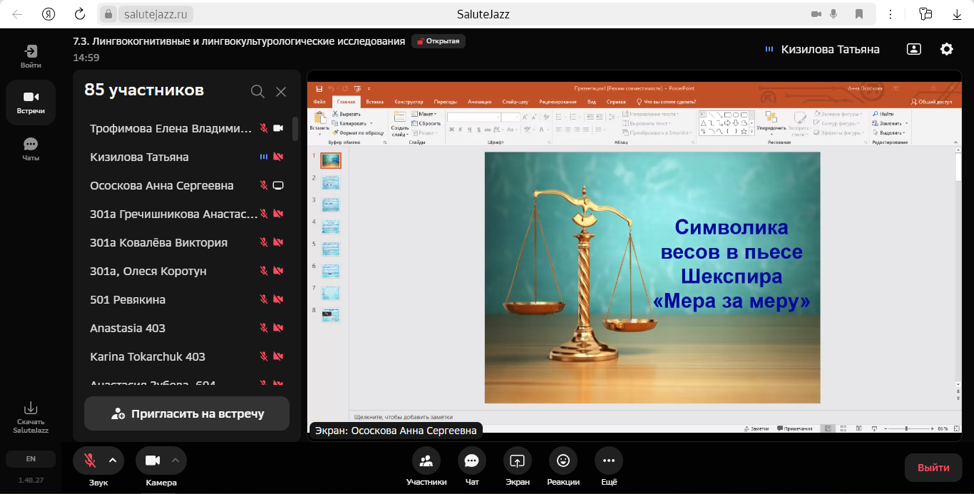Open browser three-dot menu
Viewport: 974px width, 494px height.
[x=890, y=14]
